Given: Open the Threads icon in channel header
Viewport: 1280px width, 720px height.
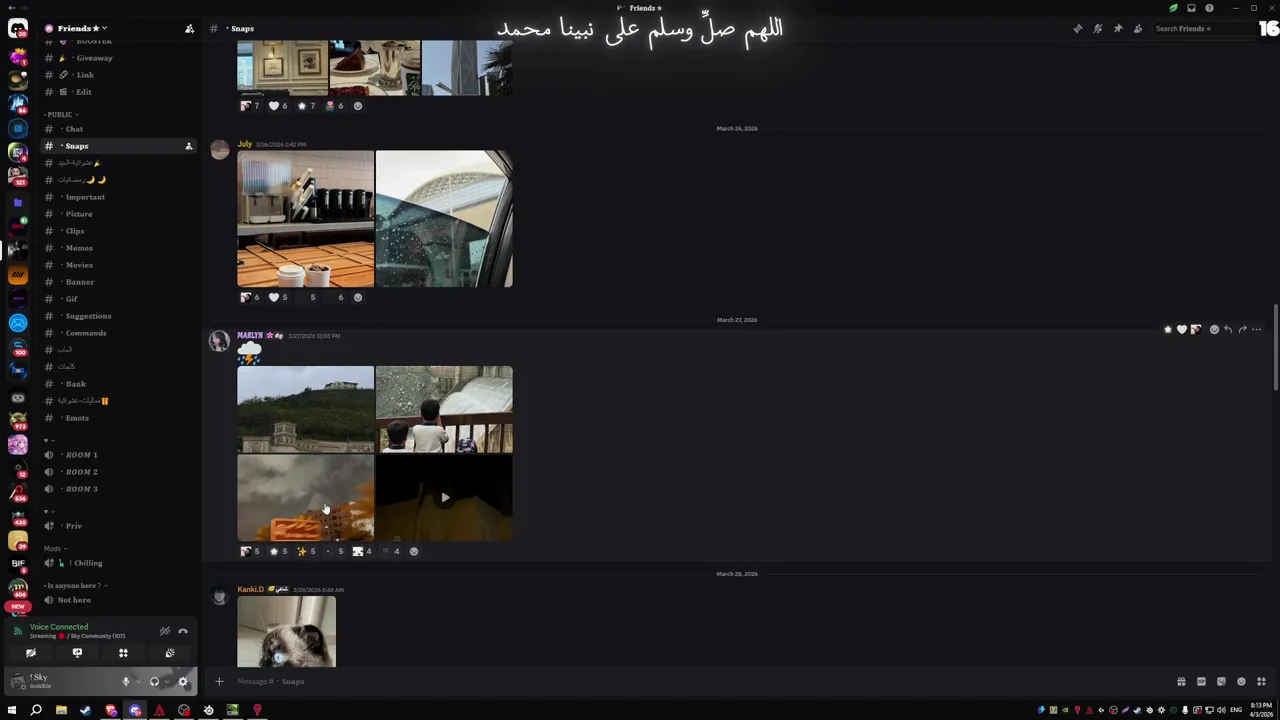Looking at the screenshot, I should click(1077, 29).
